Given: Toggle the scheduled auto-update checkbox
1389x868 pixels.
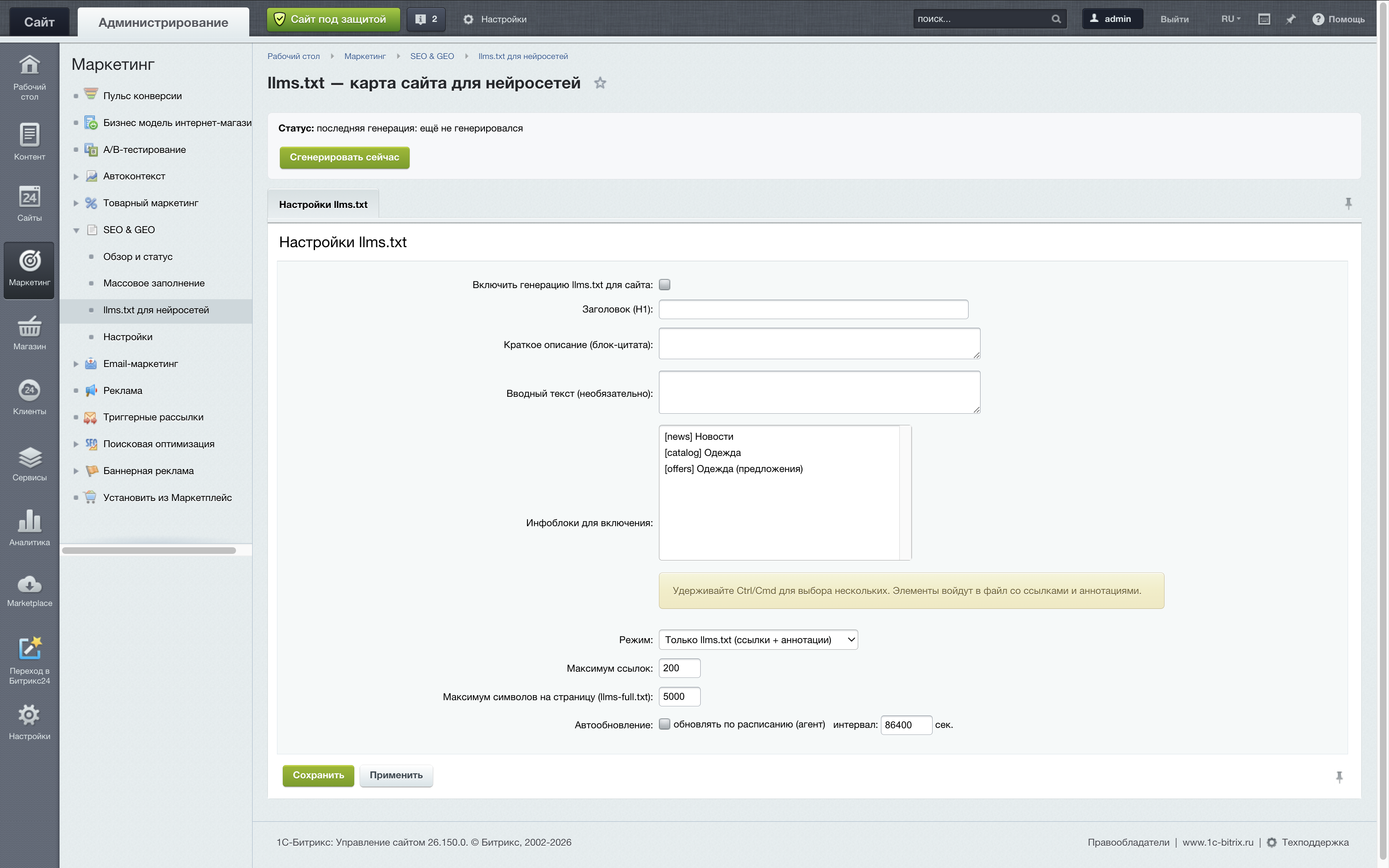Looking at the screenshot, I should click(x=665, y=725).
